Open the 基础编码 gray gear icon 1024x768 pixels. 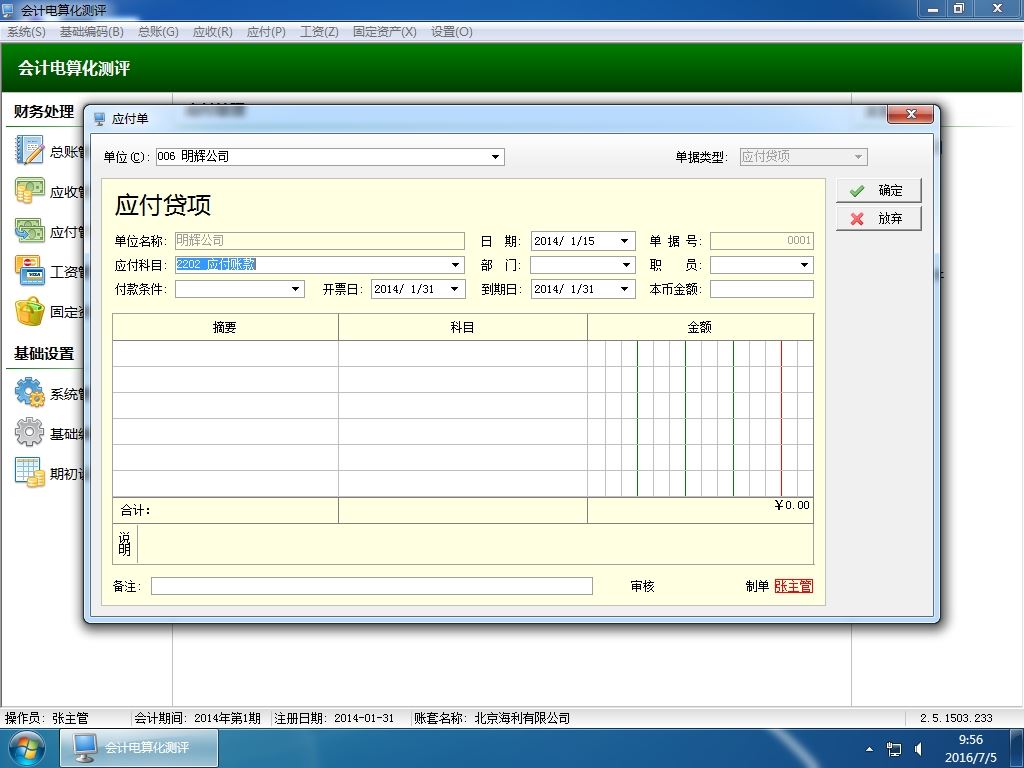(29, 432)
